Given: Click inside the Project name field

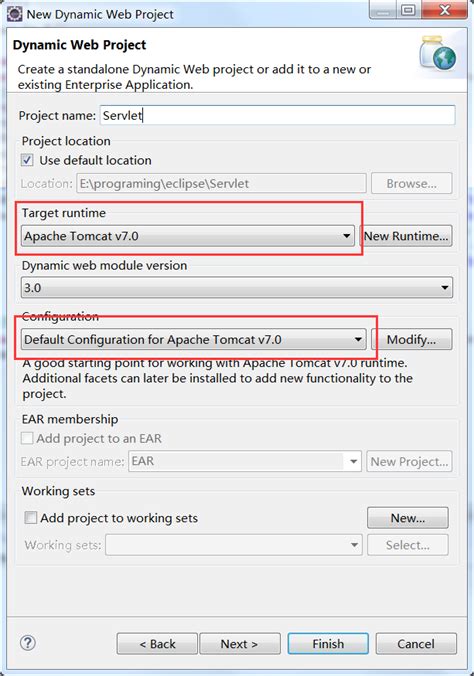Looking at the screenshot, I should 278,116.
